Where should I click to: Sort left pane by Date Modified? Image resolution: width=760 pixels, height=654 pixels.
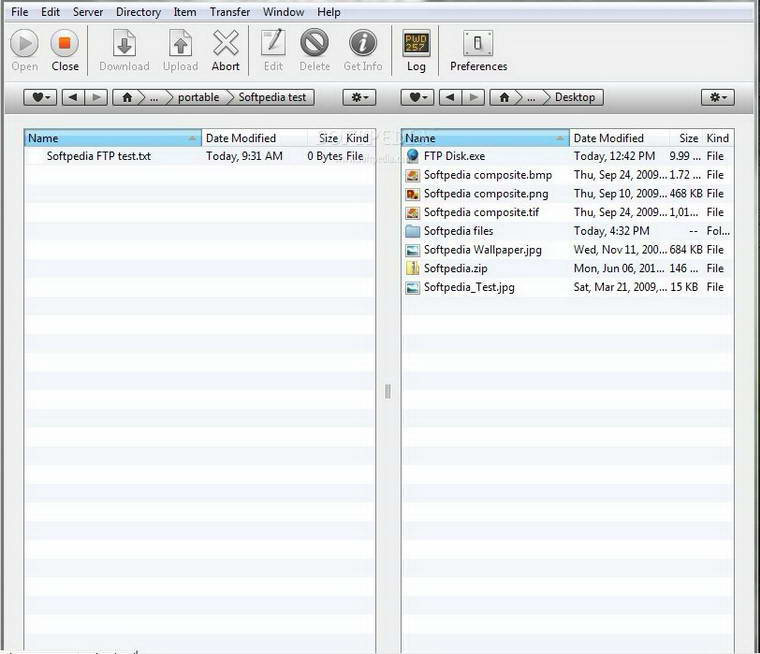coord(254,138)
